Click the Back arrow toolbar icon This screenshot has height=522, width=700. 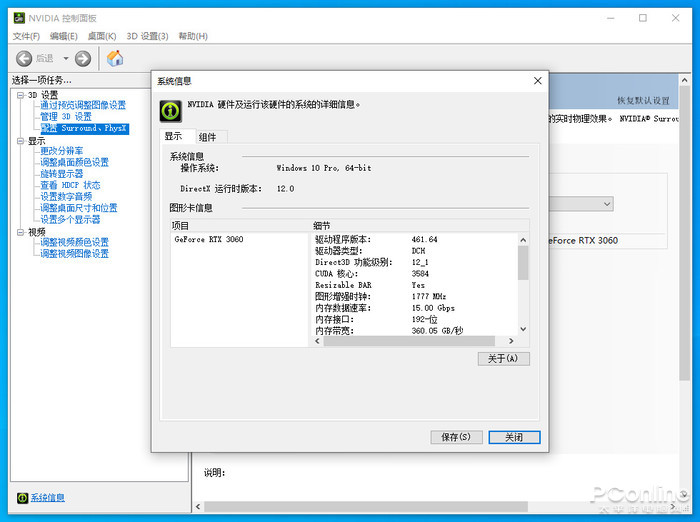pyautogui.click(x=24, y=58)
